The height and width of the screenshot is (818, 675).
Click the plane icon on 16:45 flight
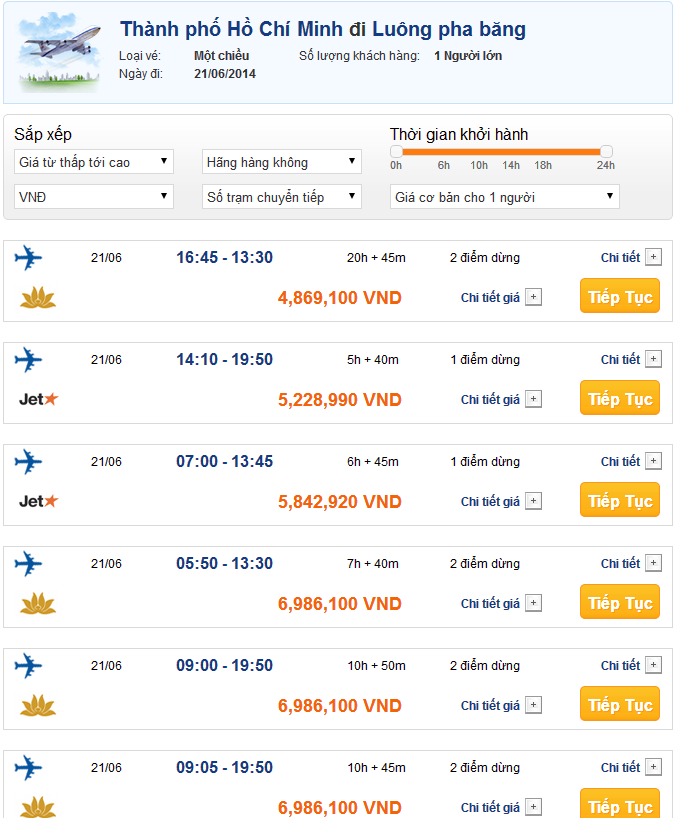coord(29,258)
